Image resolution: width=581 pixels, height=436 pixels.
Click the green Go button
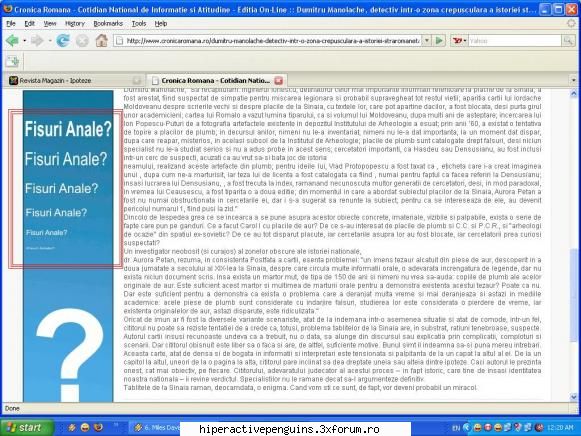tap(439, 40)
